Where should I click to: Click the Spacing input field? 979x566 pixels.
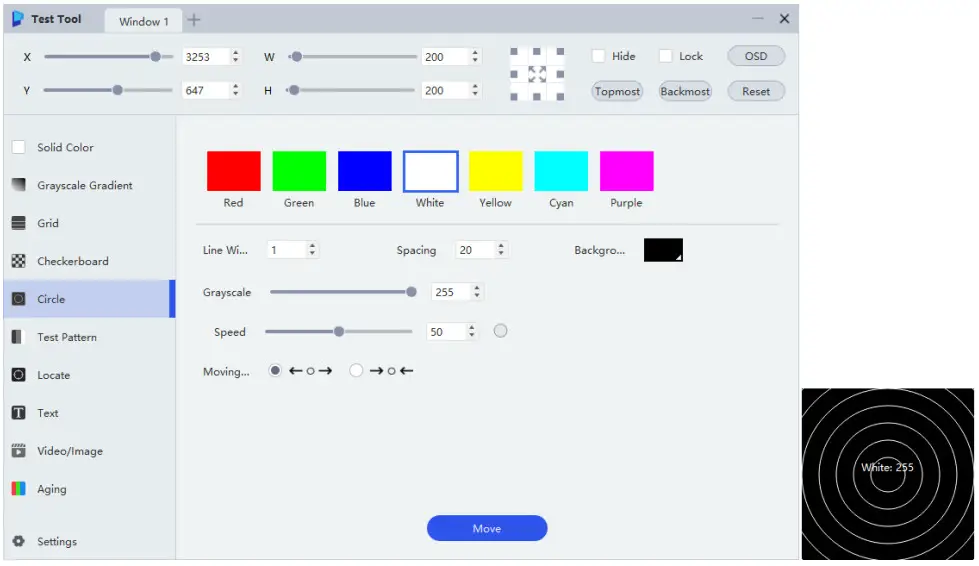pos(475,250)
